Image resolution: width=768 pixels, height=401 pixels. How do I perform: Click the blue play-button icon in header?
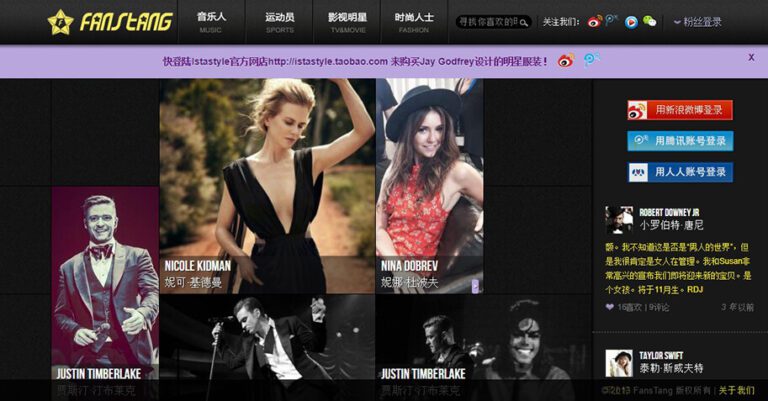point(631,21)
